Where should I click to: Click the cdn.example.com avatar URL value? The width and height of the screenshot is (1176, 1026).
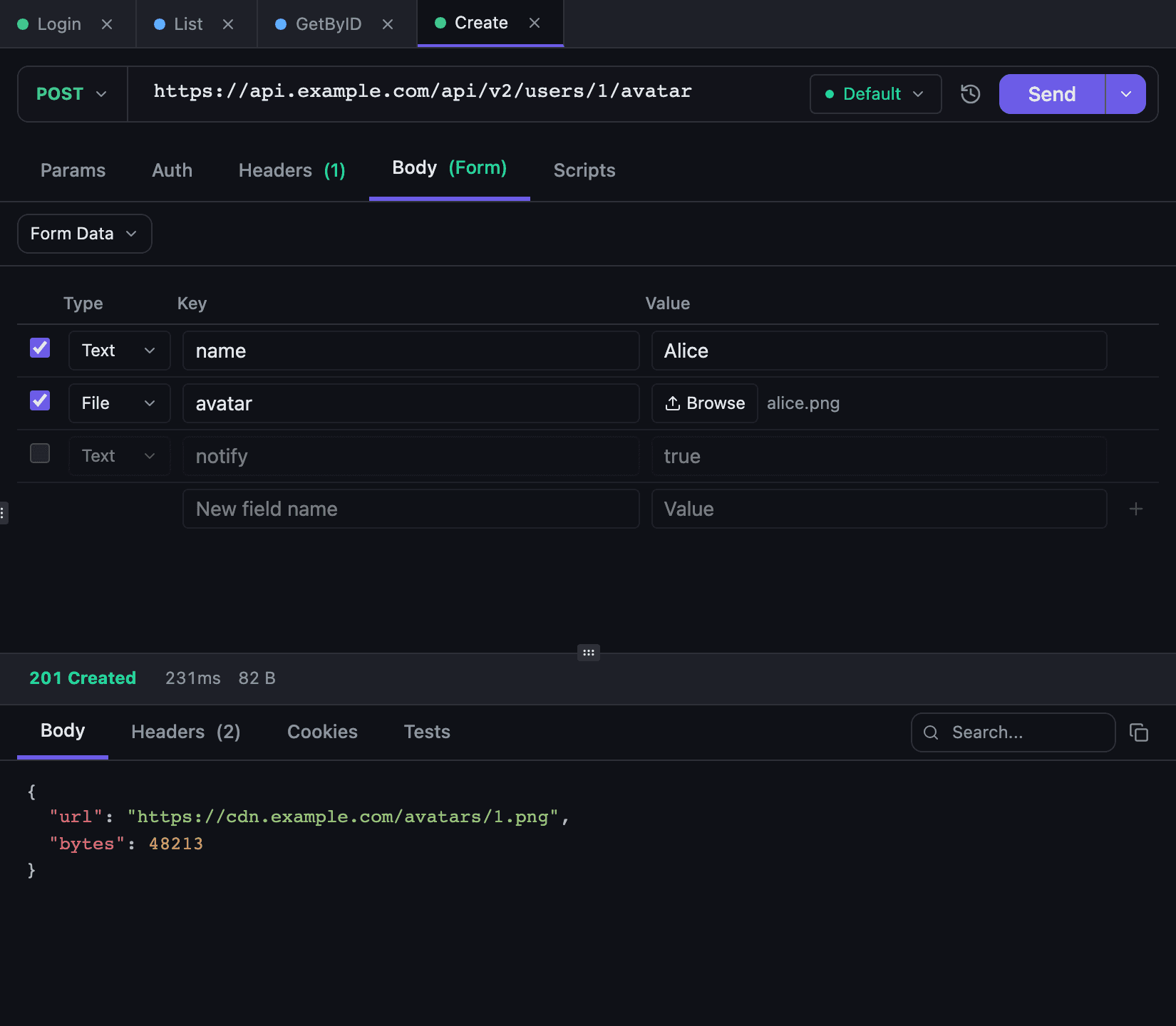point(343,817)
